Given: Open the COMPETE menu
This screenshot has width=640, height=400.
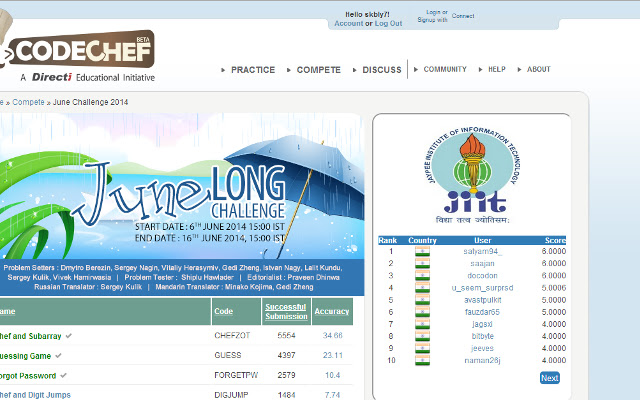Looking at the screenshot, I should [318, 70].
